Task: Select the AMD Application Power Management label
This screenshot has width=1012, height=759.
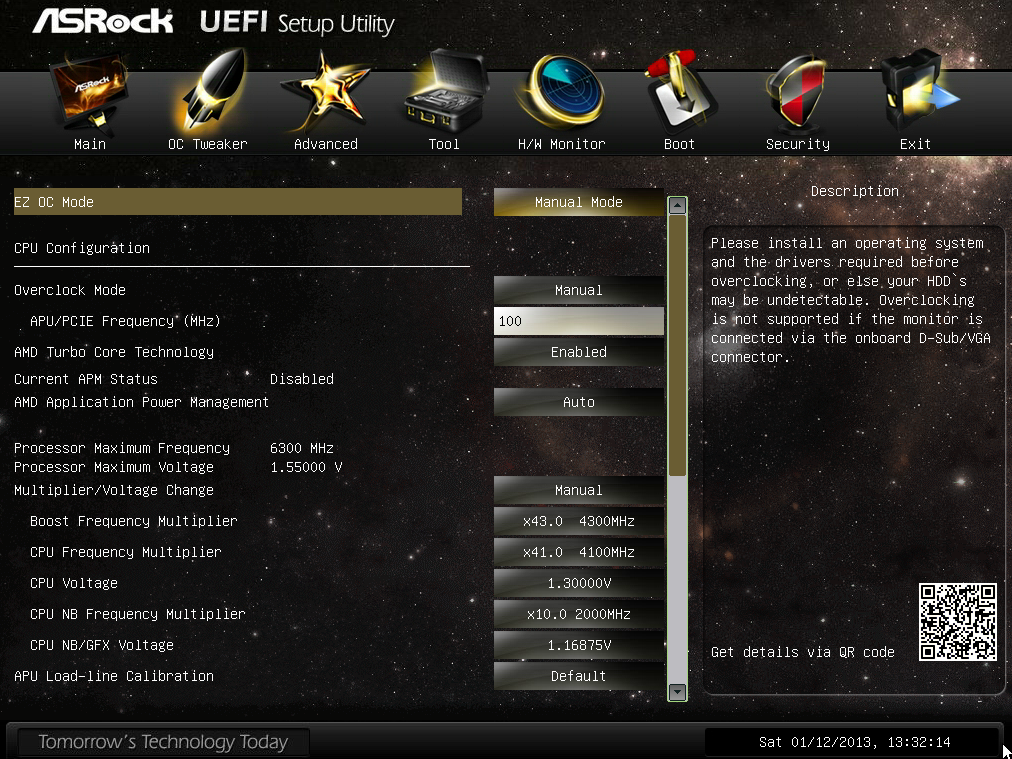Action: coord(141,402)
